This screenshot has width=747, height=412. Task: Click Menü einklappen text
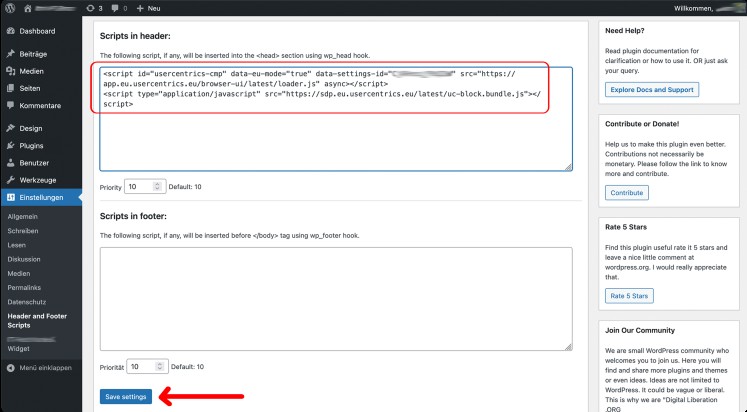pyautogui.click(x=46, y=368)
